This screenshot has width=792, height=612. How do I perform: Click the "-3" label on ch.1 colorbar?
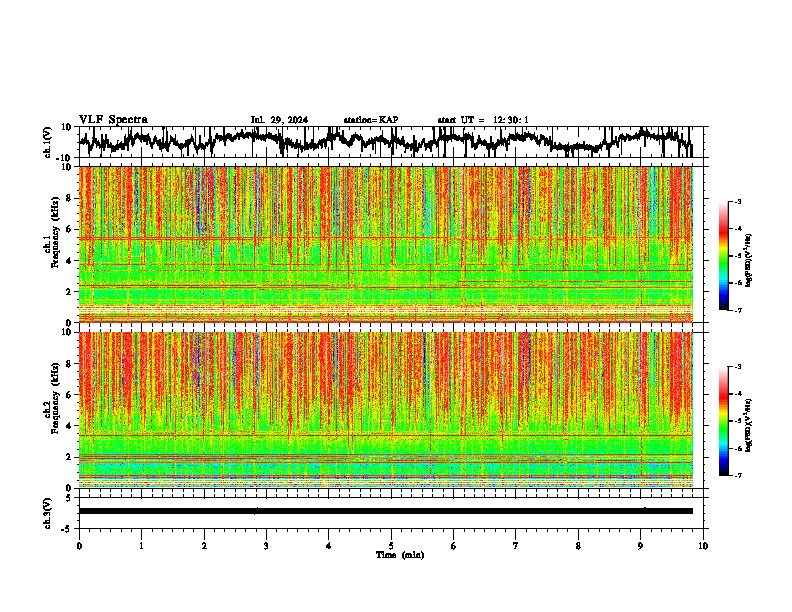click(x=737, y=202)
